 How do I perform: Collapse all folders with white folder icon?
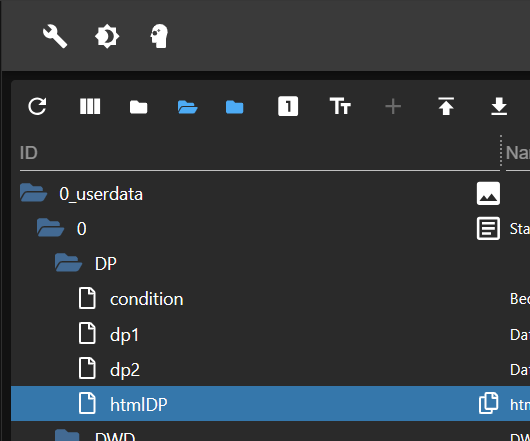(139, 107)
